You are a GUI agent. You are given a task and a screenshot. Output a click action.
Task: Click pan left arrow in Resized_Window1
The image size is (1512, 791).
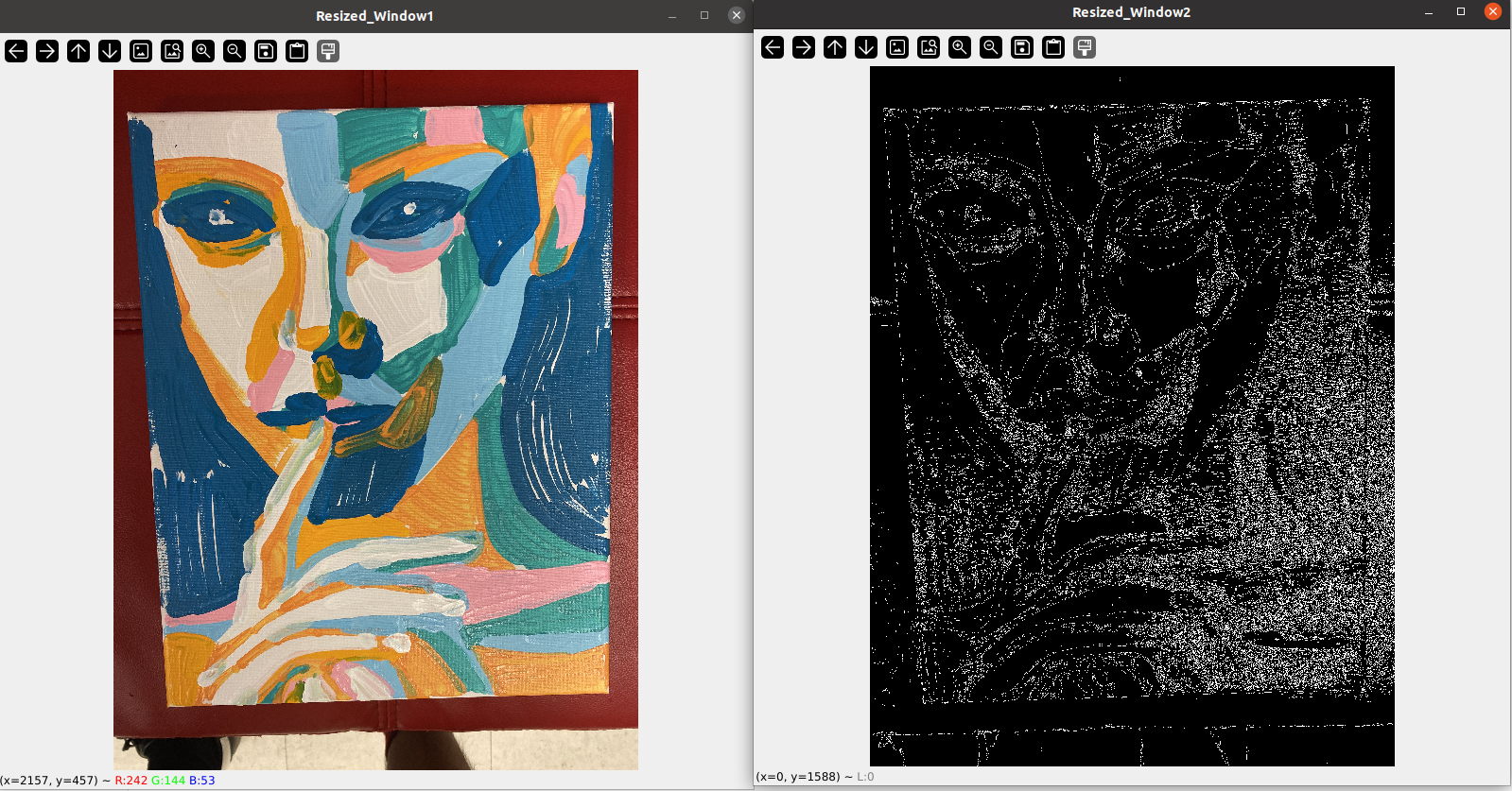tap(16, 51)
